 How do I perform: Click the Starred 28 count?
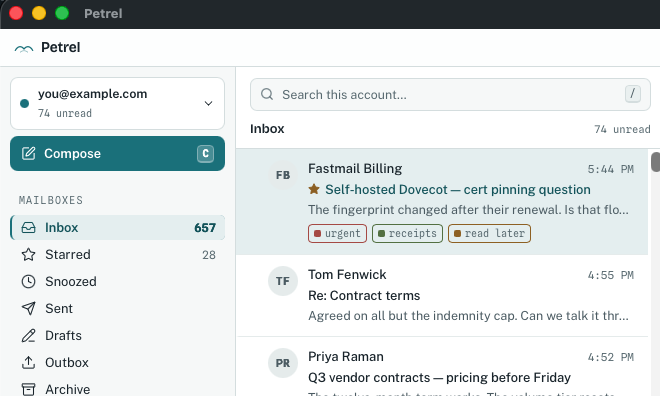[209, 255]
